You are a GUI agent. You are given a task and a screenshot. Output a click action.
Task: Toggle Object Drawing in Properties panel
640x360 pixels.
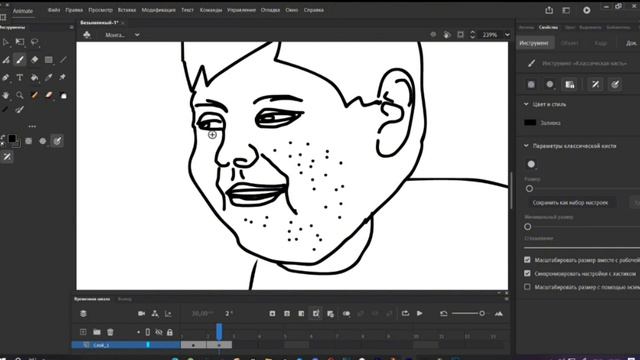pos(531,84)
